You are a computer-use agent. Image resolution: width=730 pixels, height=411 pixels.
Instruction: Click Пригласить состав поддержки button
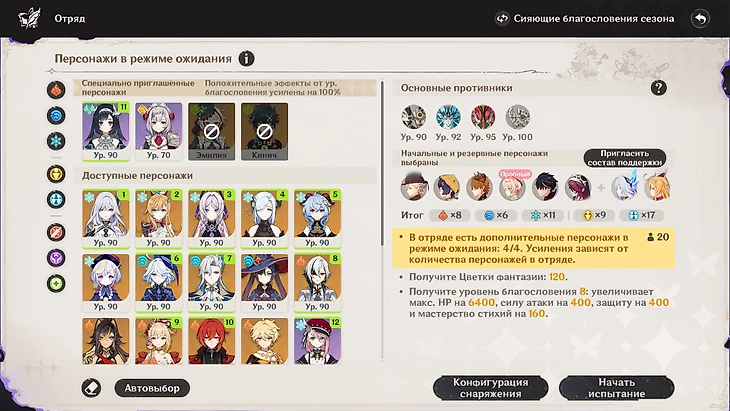[624, 158]
